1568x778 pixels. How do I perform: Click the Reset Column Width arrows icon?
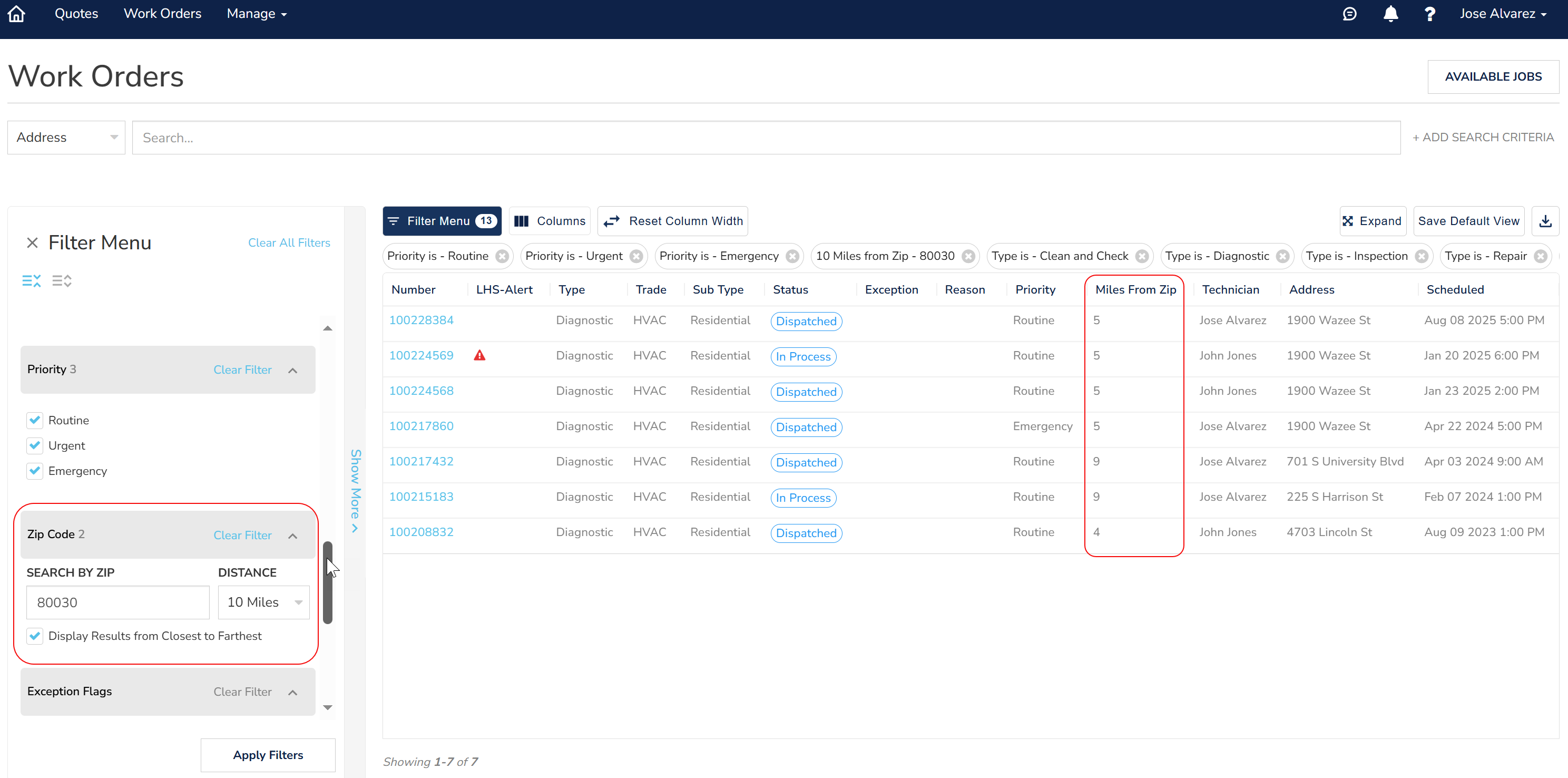612,220
